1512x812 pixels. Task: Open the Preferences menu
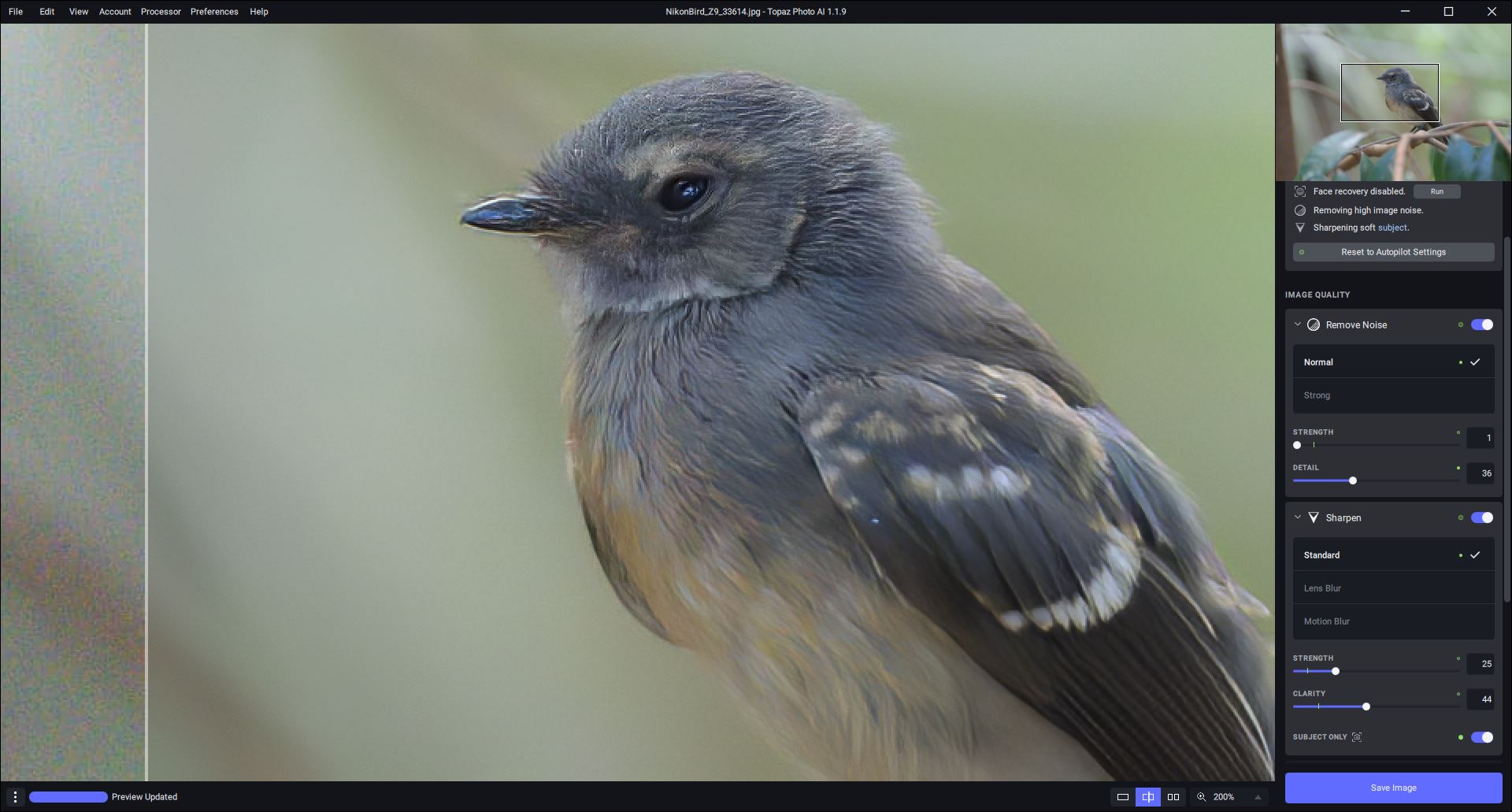(214, 12)
